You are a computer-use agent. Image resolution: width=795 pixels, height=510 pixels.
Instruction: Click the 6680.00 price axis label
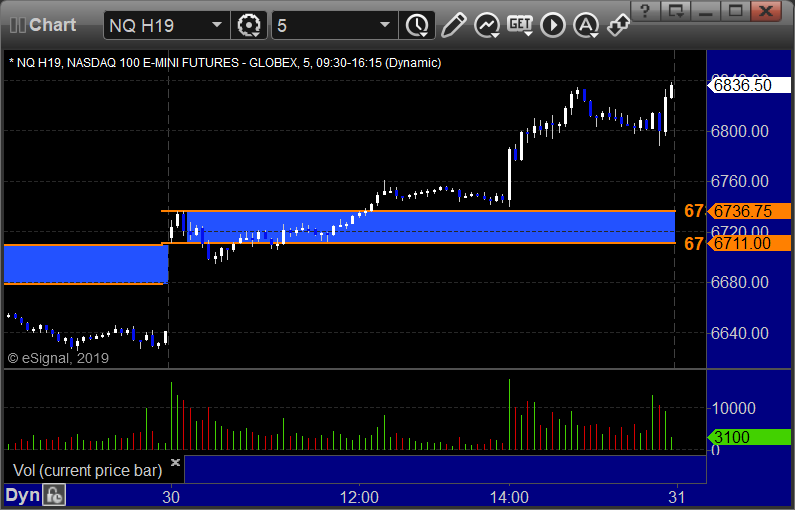coord(740,282)
